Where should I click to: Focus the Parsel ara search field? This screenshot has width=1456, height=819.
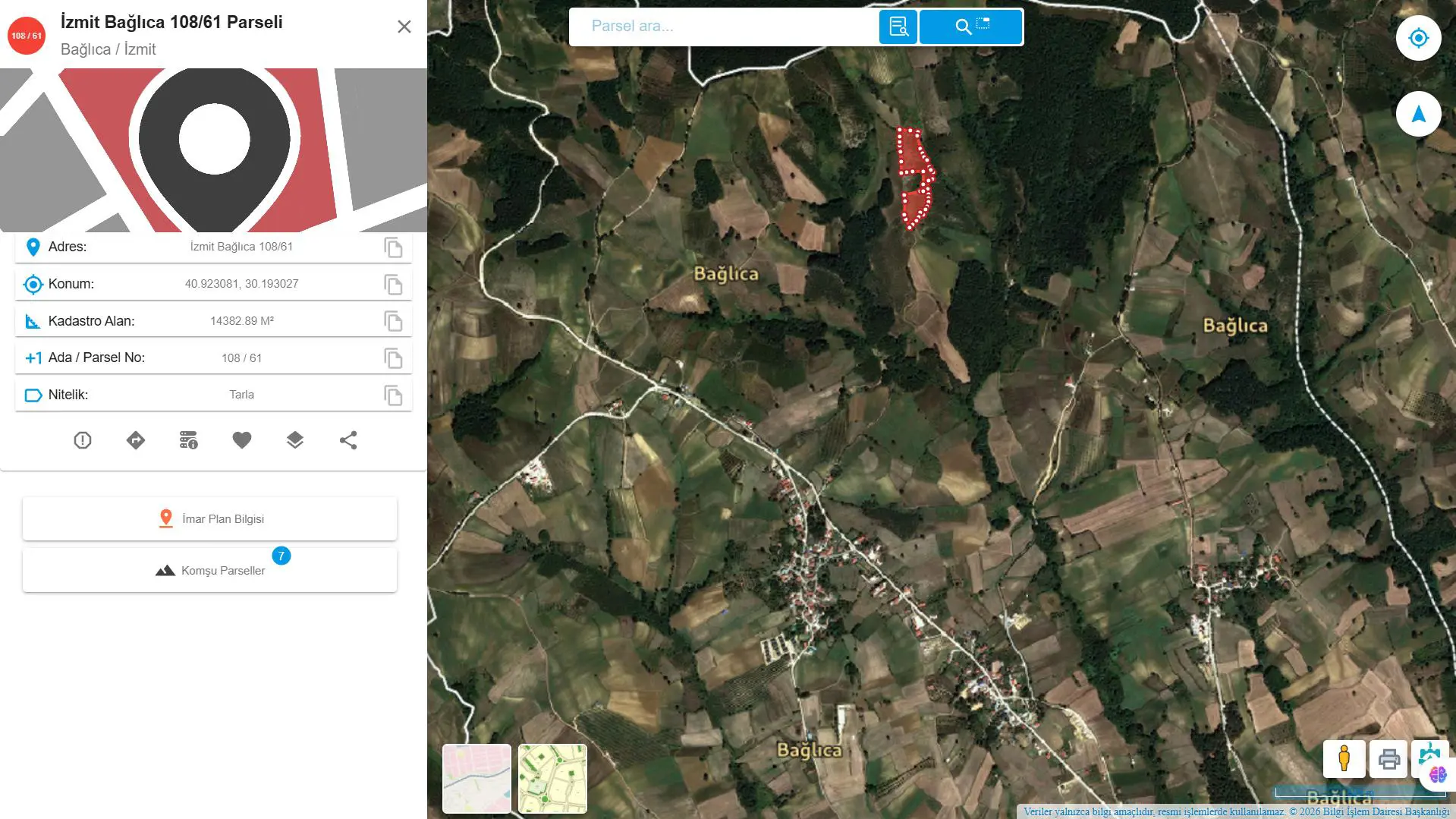[725, 27]
